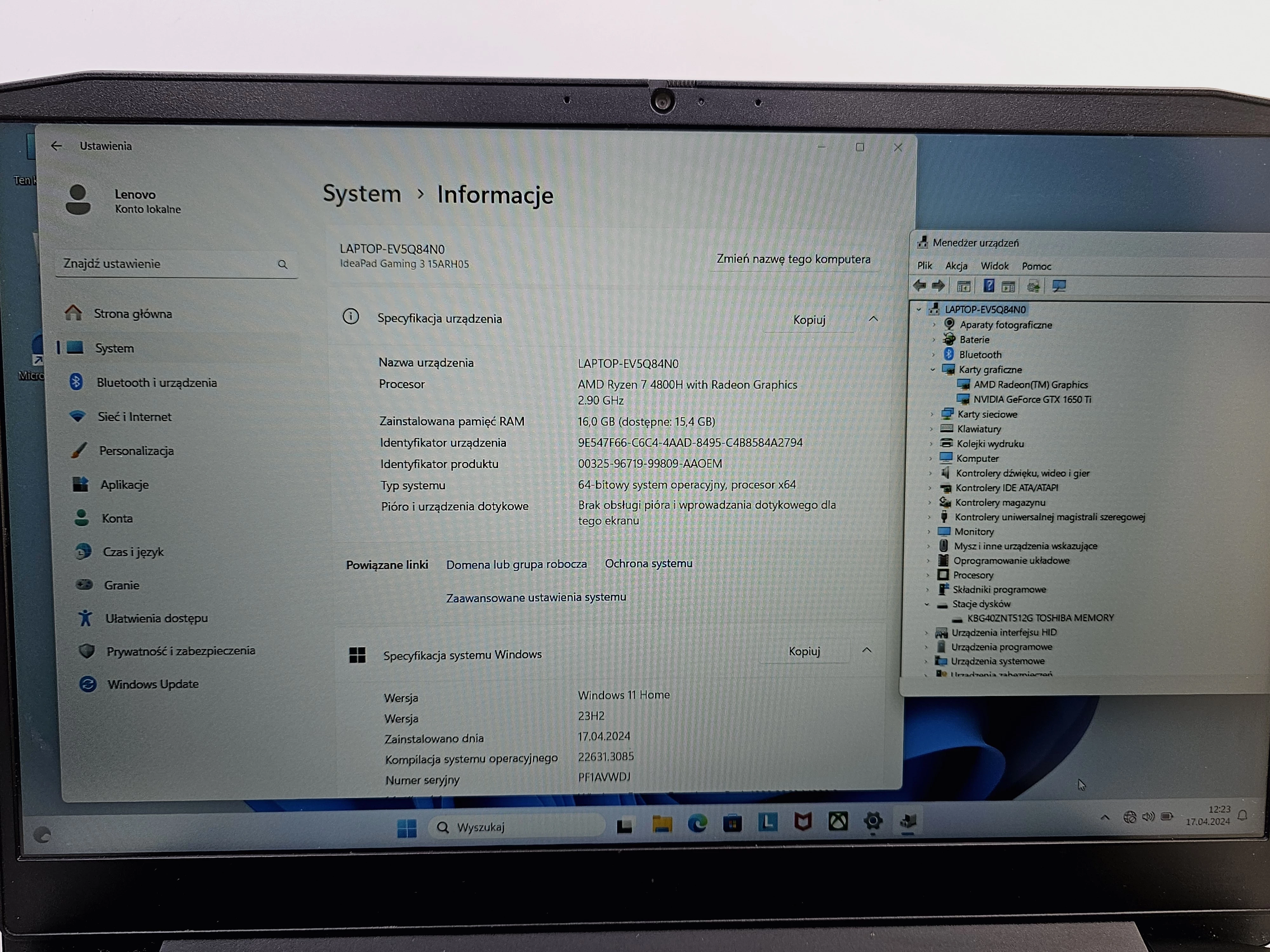This screenshot has height=952, width=1270.
Task: Open Domena lub grupa robocza link
Action: coord(517,565)
